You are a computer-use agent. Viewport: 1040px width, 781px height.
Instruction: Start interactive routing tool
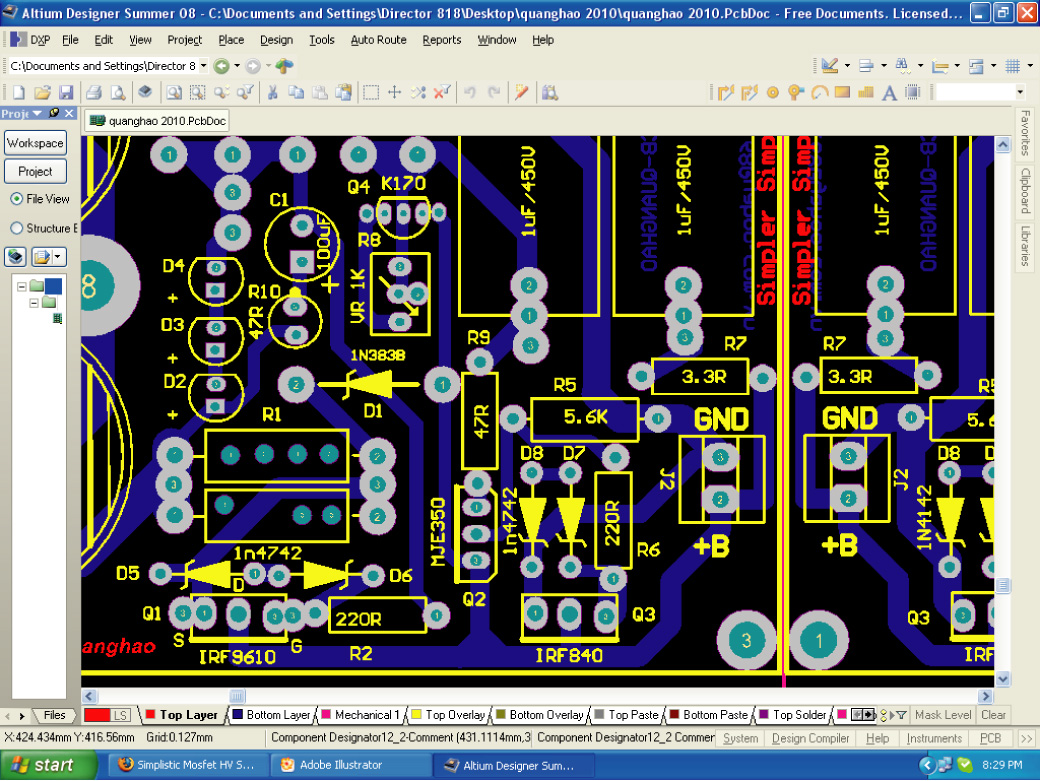pyautogui.click(x=726, y=93)
